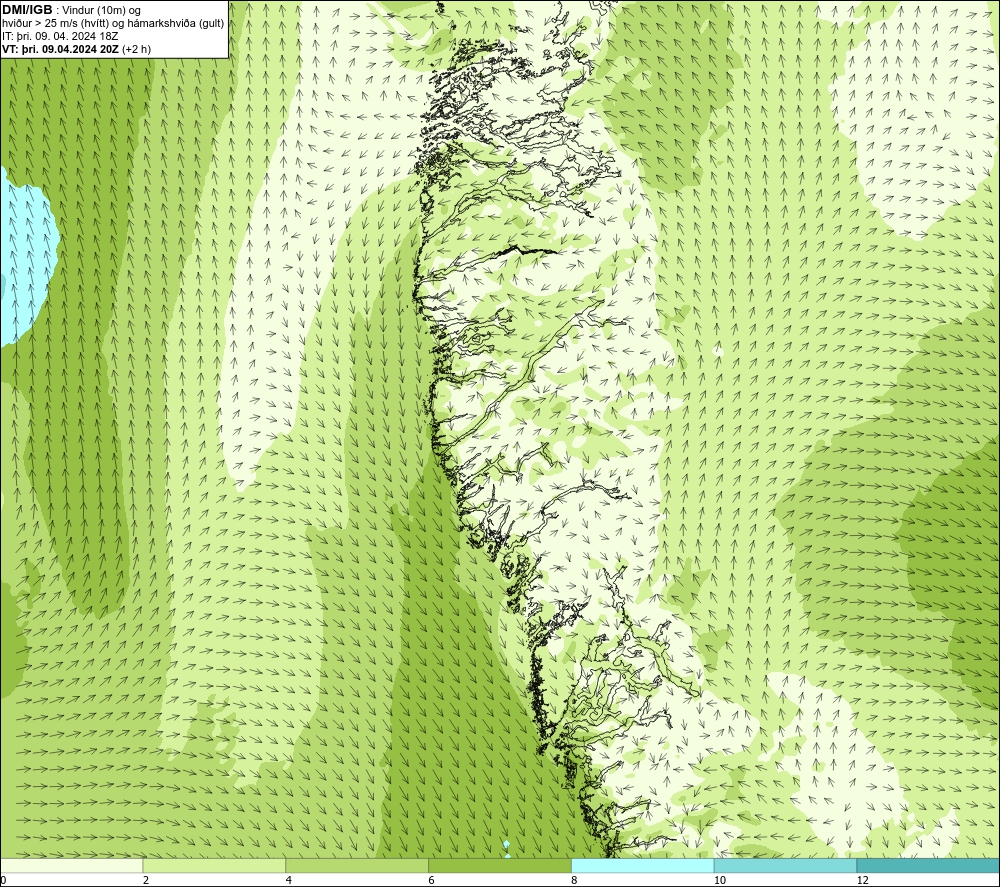Click the DMI/IGB title in the legend box

(x=27, y=10)
